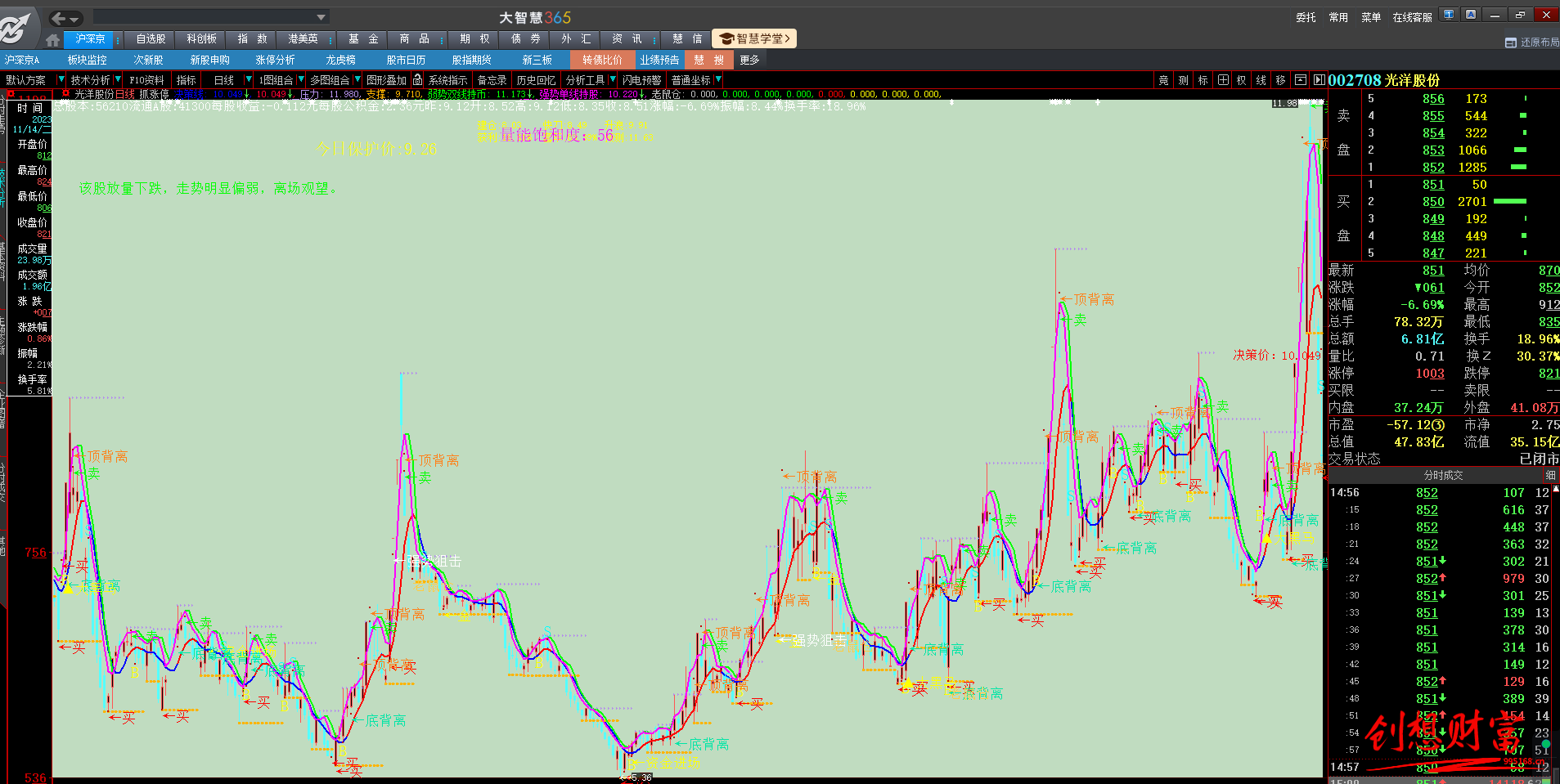Screen dimensions: 1560x784
Task: Click the blue A font icon in the title bar
Action: [x=1471, y=15]
